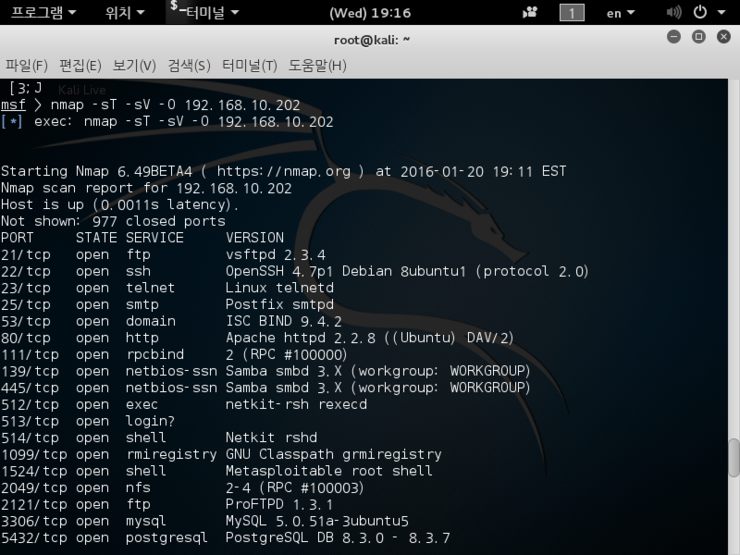Click the 513/tcp login? row
This screenshot has height=555, width=740.
click(x=88, y=421)
